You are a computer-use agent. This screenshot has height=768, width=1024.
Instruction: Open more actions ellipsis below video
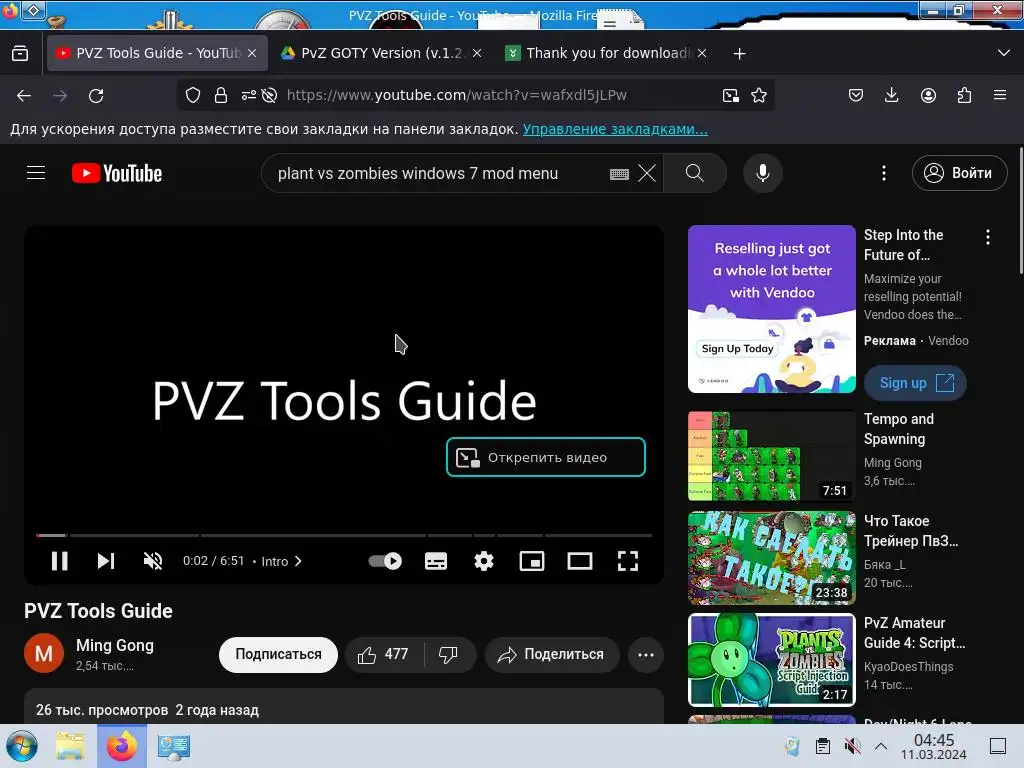(646, 655)
